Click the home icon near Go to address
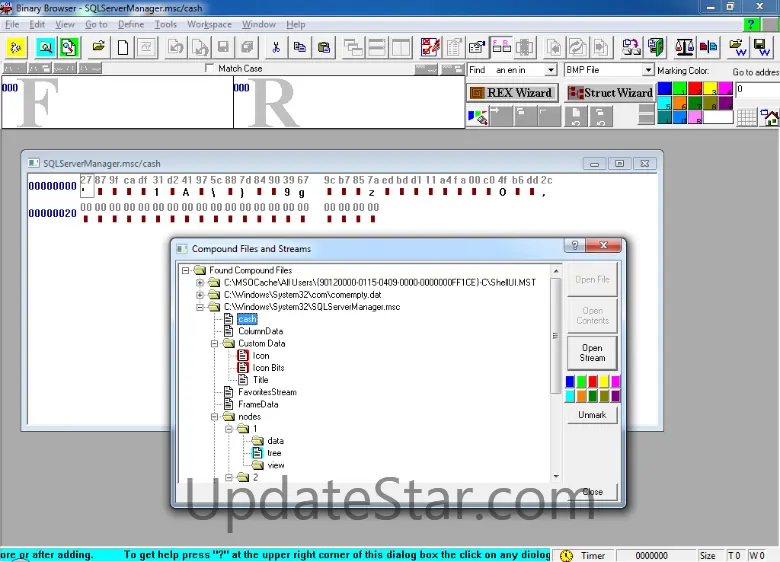 (x=771, y=118)
